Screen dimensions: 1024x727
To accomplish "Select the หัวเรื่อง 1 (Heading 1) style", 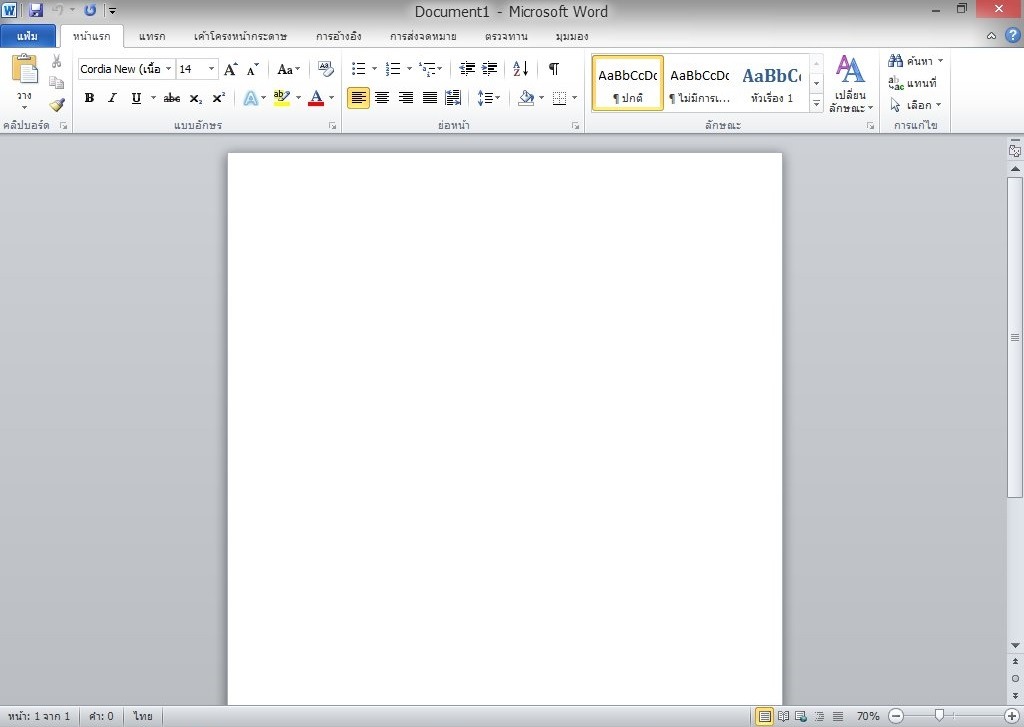I will pyautogui.click(x=772, y=84).
